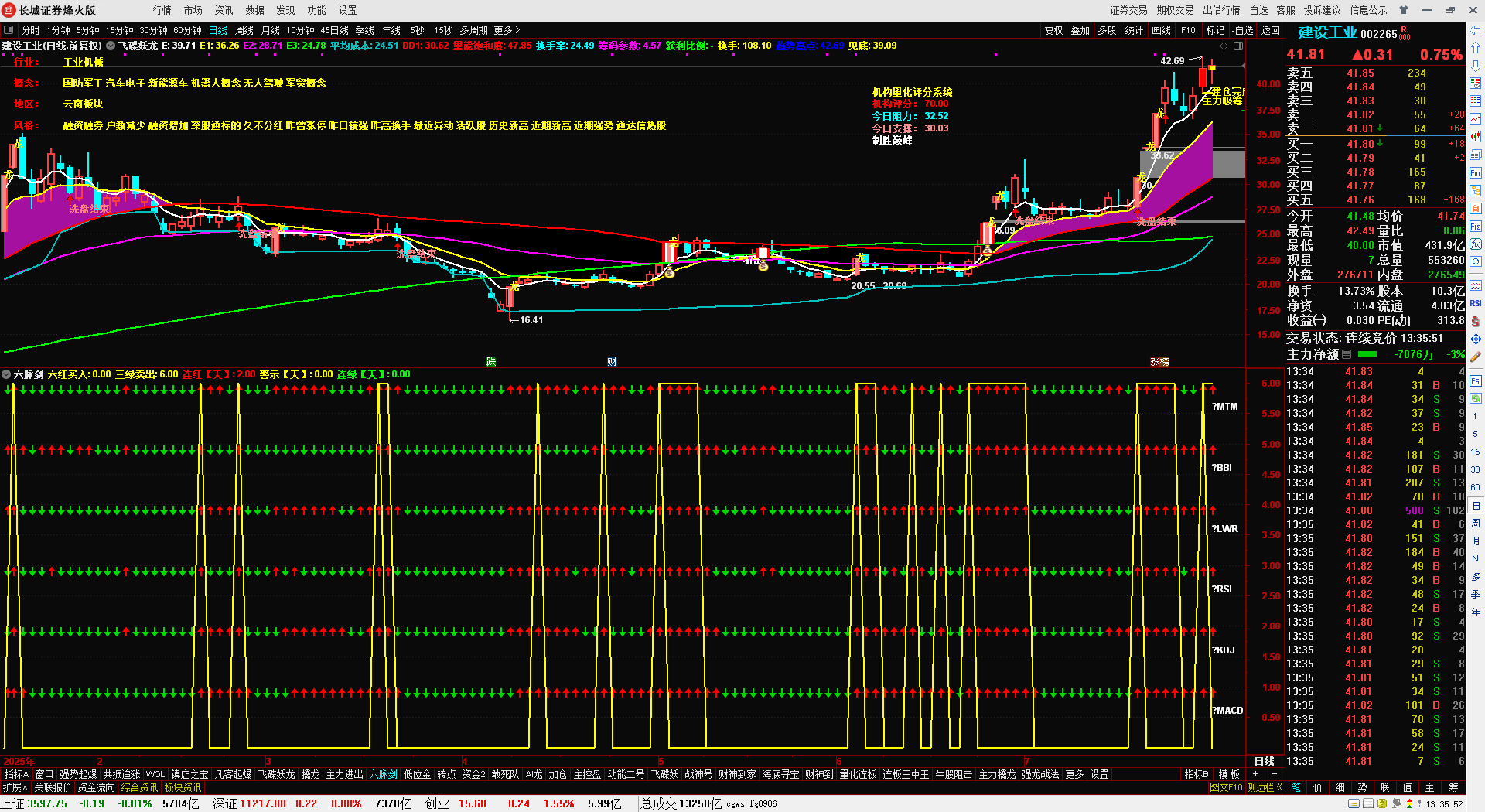Select 15 minute period in right sidebar
This screenshot has height=812, width=1485.
pyautogui.click(x=1476, y=452)
